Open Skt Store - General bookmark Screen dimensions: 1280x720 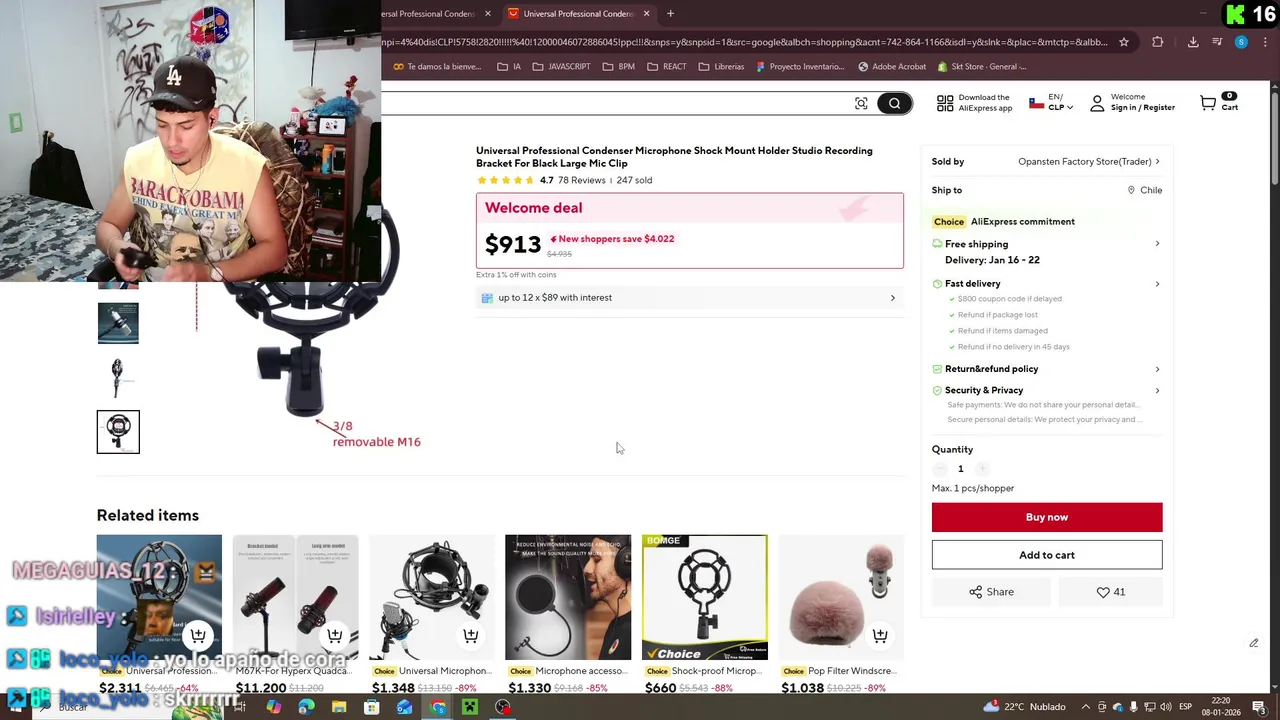point(982,66)
